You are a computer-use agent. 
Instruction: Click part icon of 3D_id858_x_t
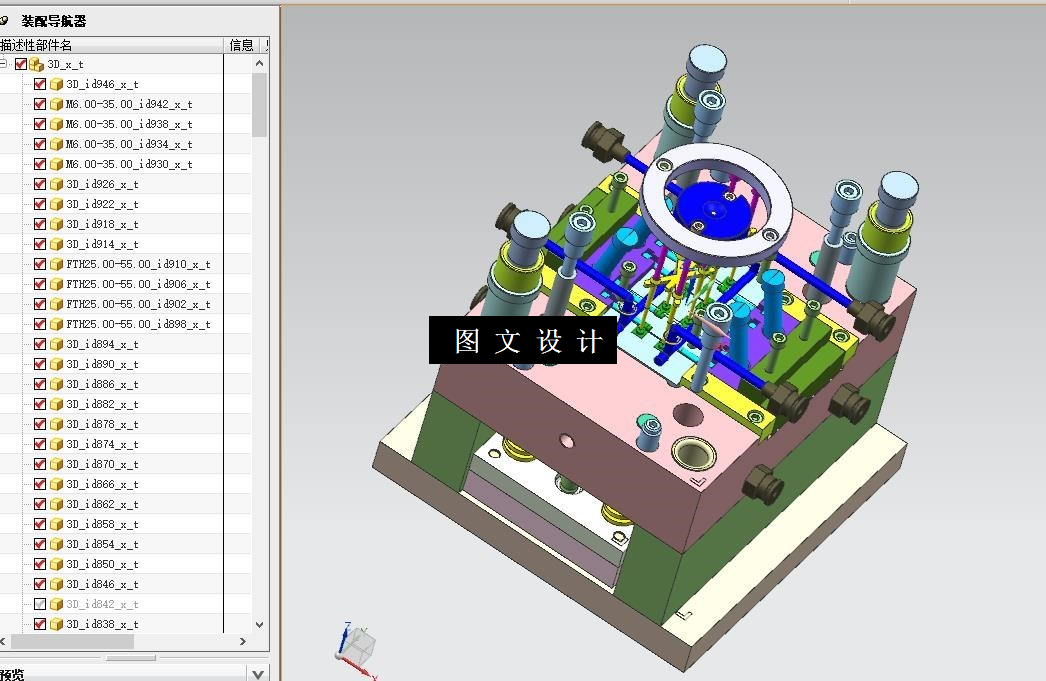click(x=56, y=524)
